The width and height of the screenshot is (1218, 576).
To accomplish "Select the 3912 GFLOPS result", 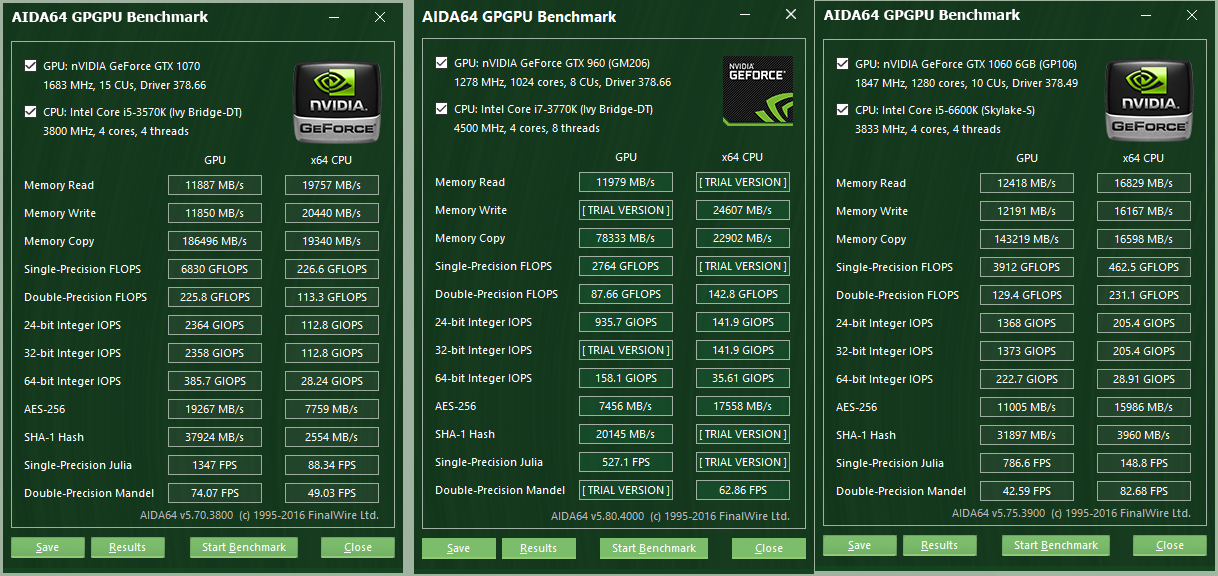I will (x=1027, y=267).
